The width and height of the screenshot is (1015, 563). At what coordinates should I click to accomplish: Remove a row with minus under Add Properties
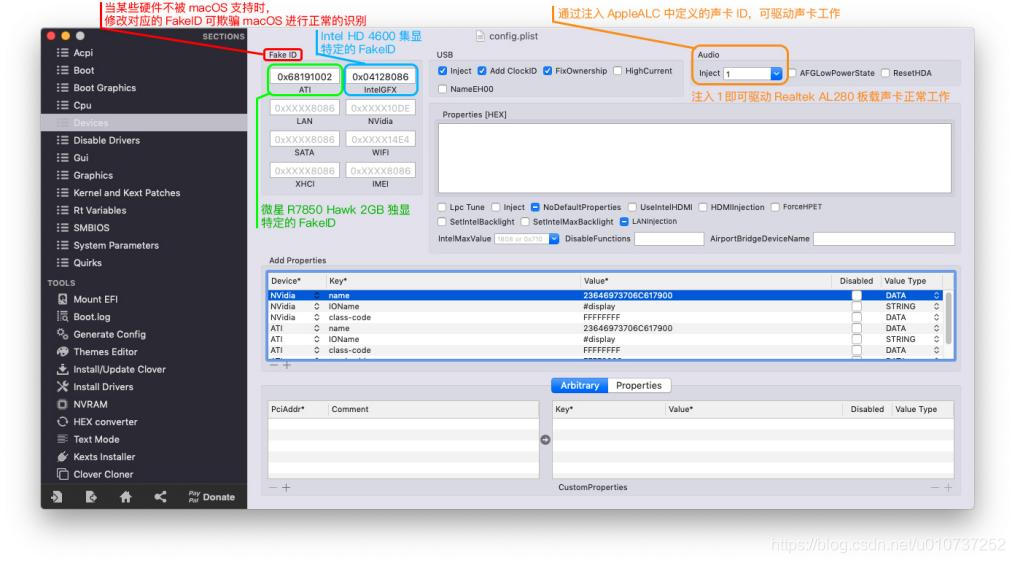[x=273, y=365]
